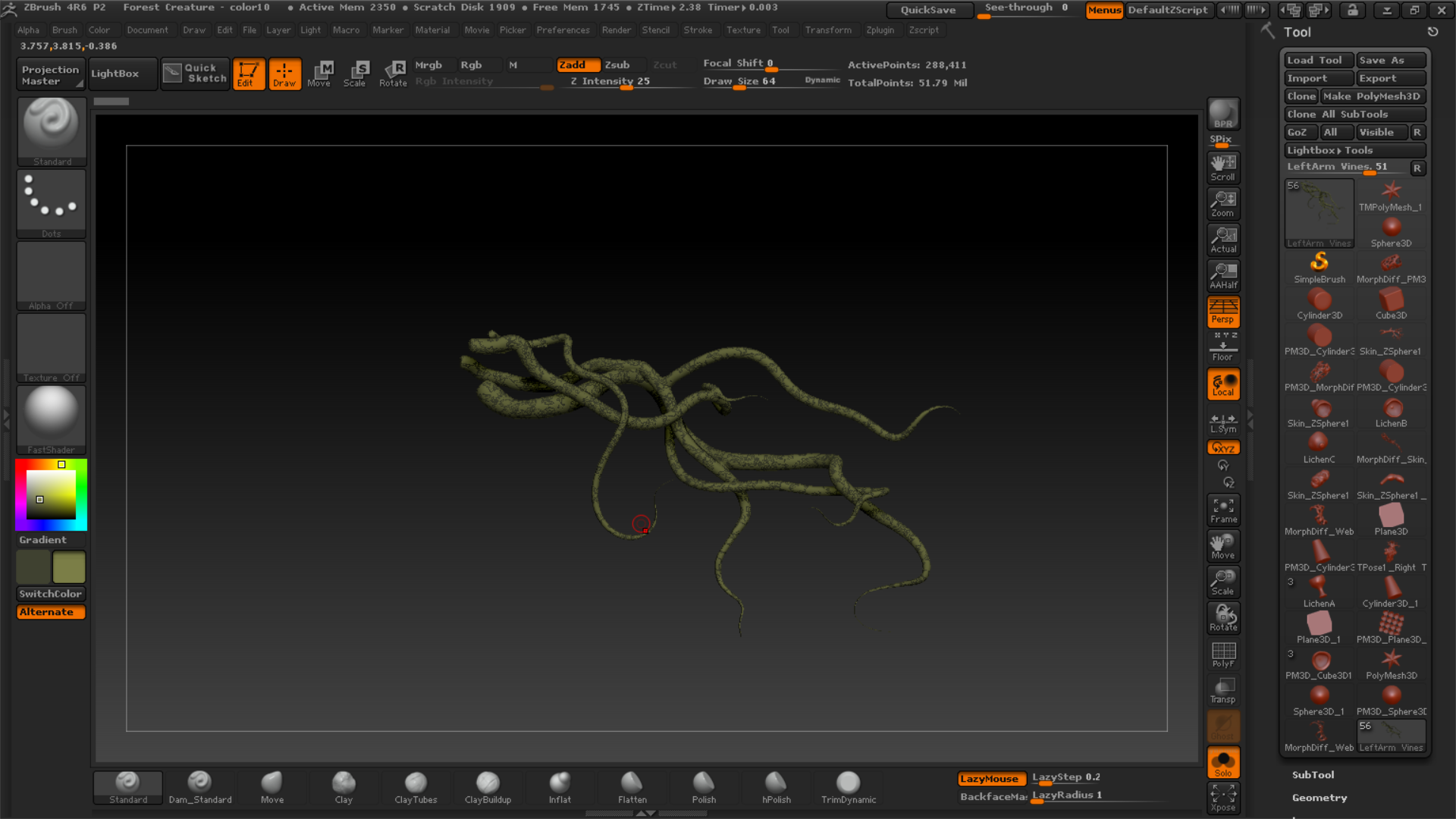Open the Material menu
Screen dimensions: 1456x819
click(432, 30)
